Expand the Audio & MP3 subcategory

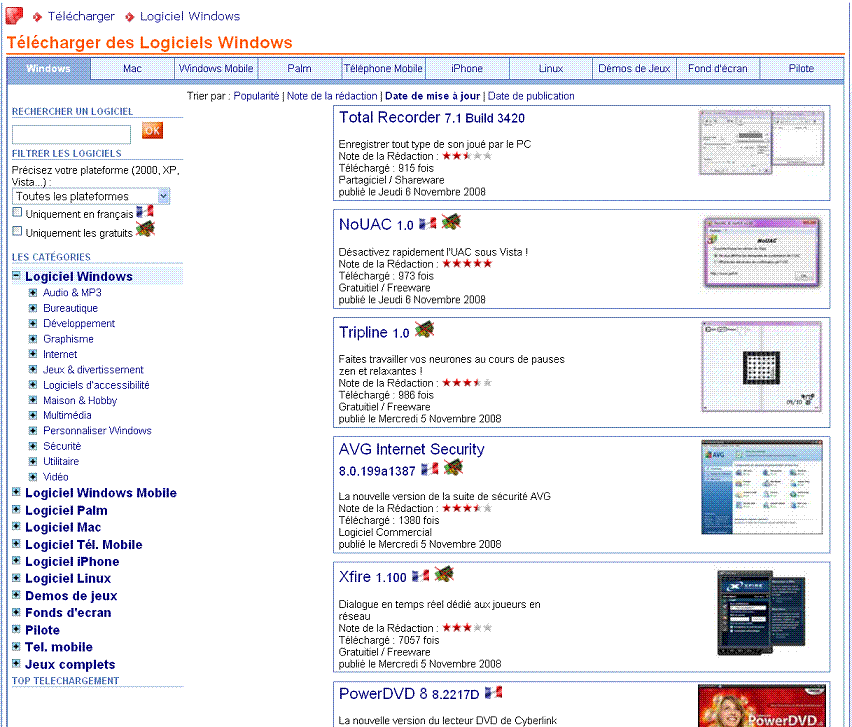[33, 292]
